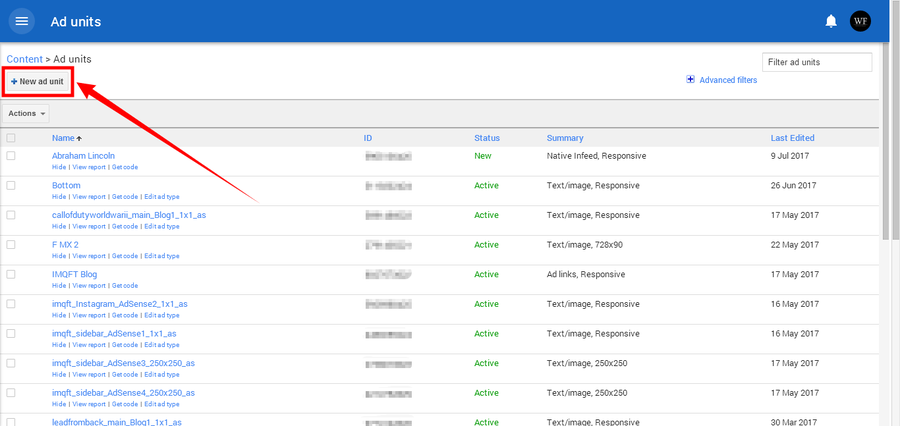
Task: Click the 'Native Infeed, Responsive' summary text
Action: [596, 156]
